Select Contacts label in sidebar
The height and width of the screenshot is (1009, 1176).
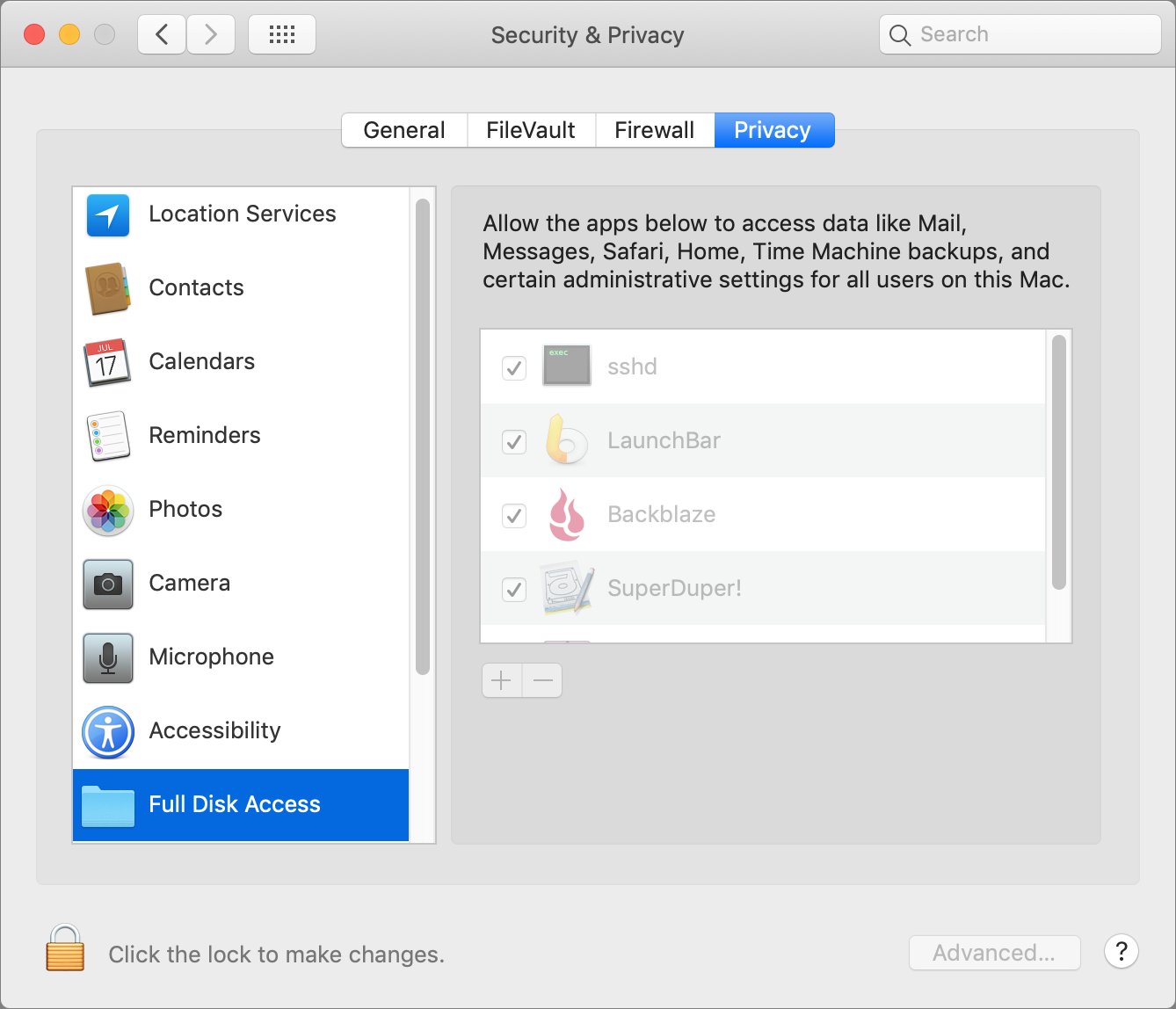click(x=197, y=287)
